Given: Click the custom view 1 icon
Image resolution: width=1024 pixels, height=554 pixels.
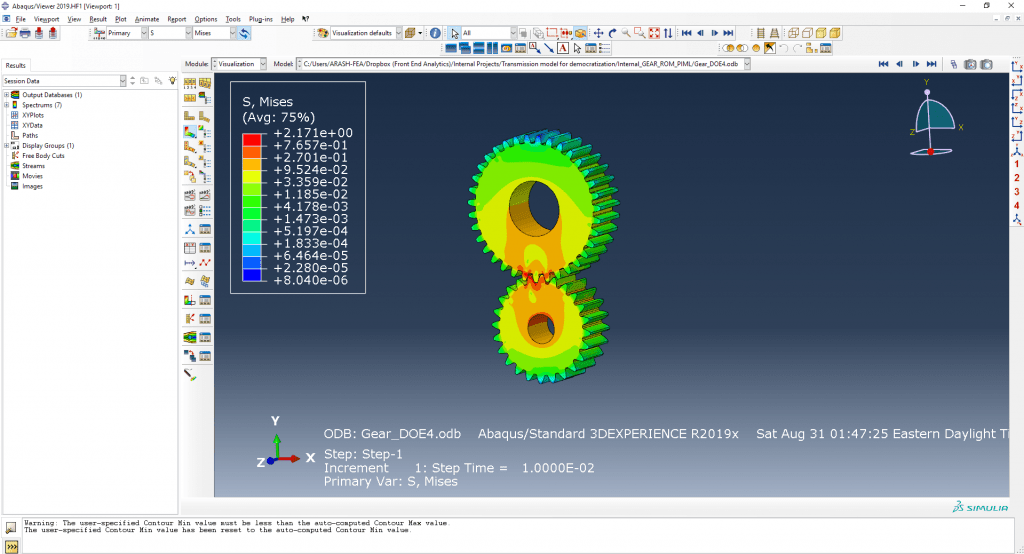Looking at the screenshot, I should click(x=1017, y=164).
